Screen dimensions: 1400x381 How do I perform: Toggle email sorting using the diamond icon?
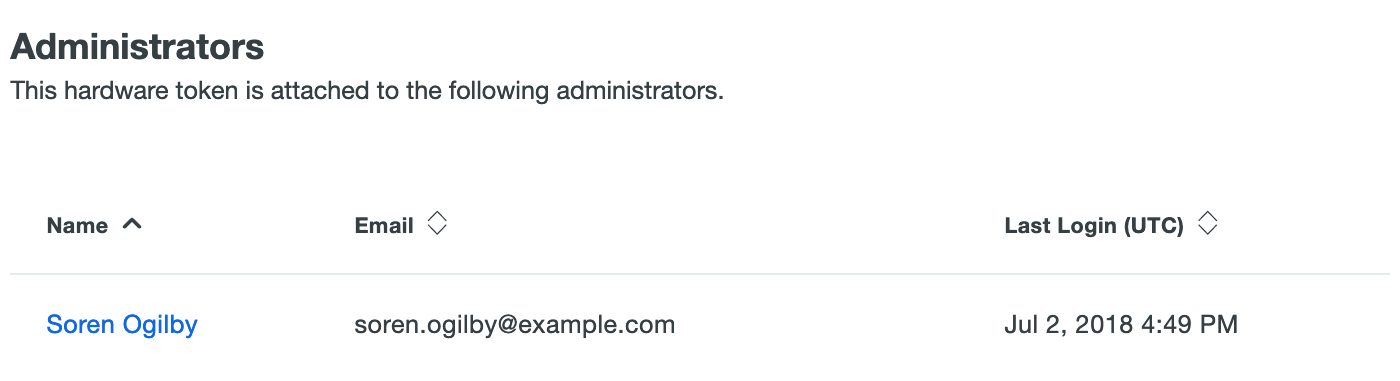click(x=436, y=225)
